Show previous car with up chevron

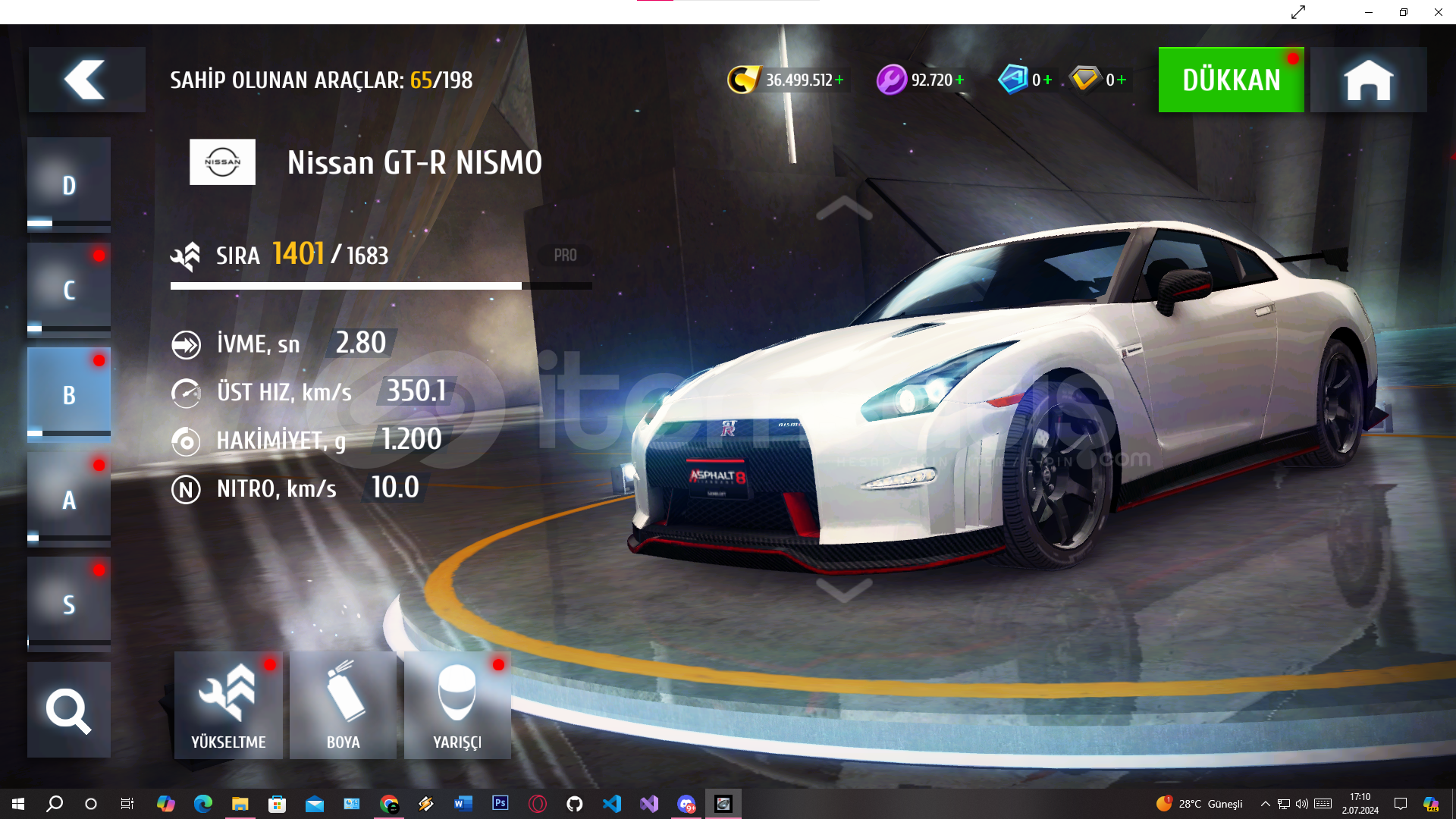(x=844, y=208)
